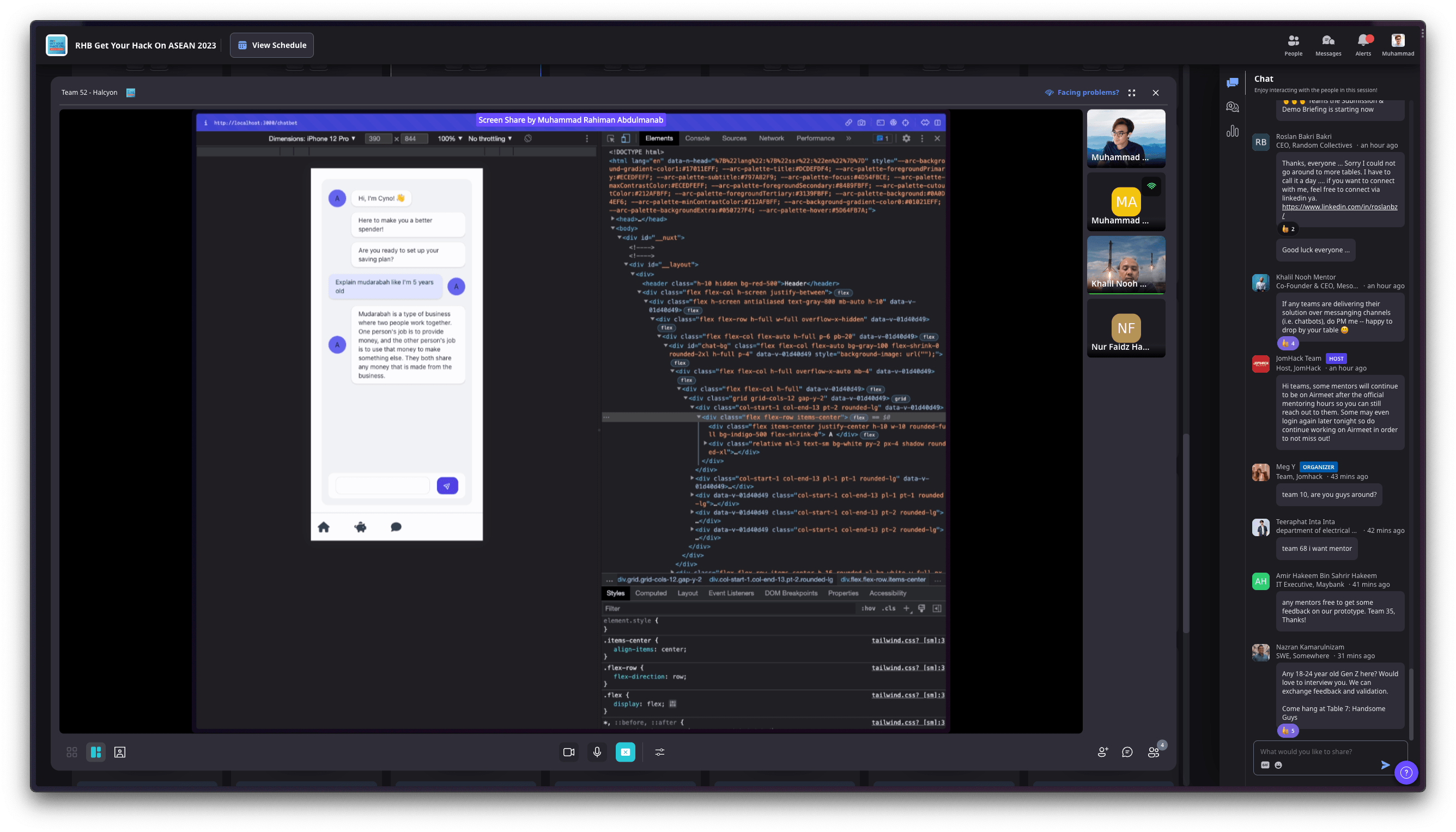Mute the microphone
This screenshot has width=1456, height=832.
point(597,752)
